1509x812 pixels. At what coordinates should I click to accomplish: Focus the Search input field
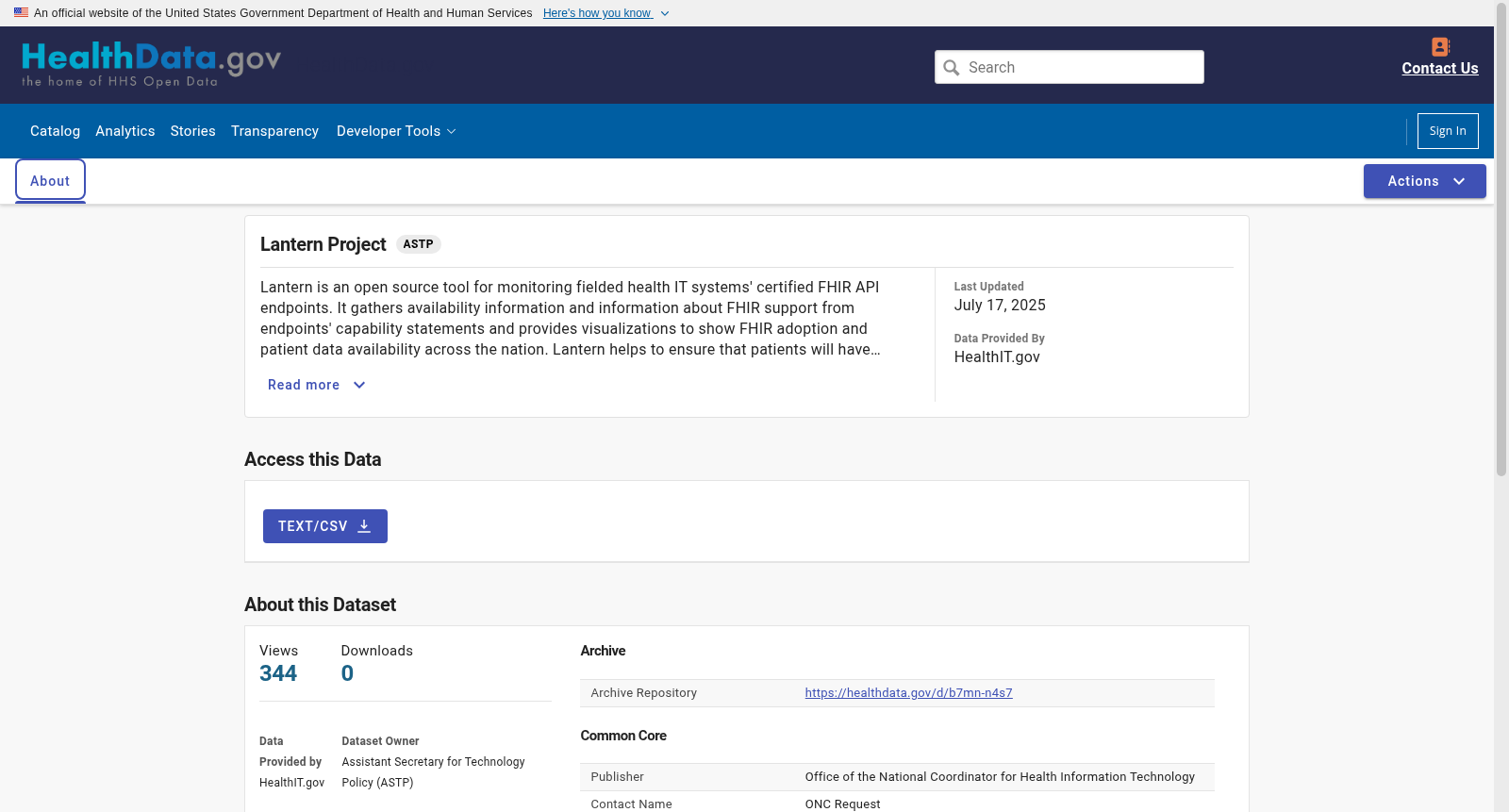pos(1070,67)
